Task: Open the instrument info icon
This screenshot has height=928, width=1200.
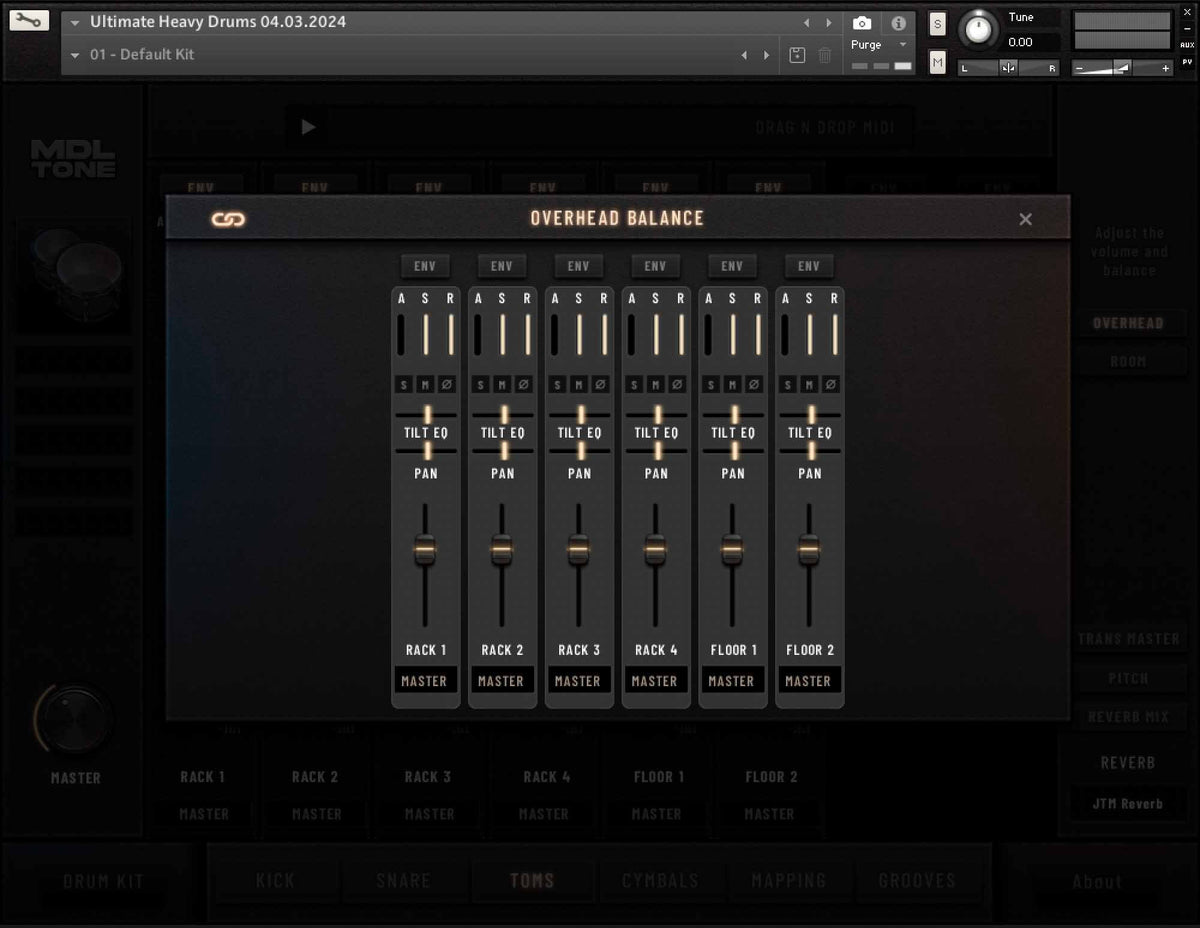Action: pos(898,23)
